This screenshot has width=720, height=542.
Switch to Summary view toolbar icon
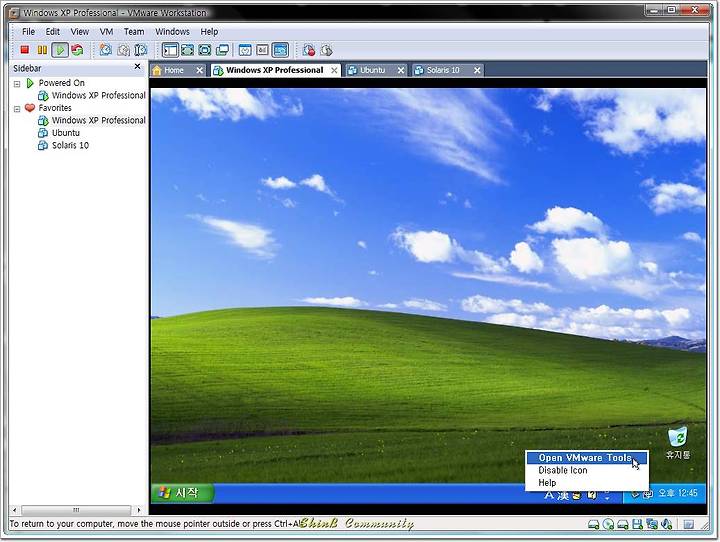click(x=245, y=50)
